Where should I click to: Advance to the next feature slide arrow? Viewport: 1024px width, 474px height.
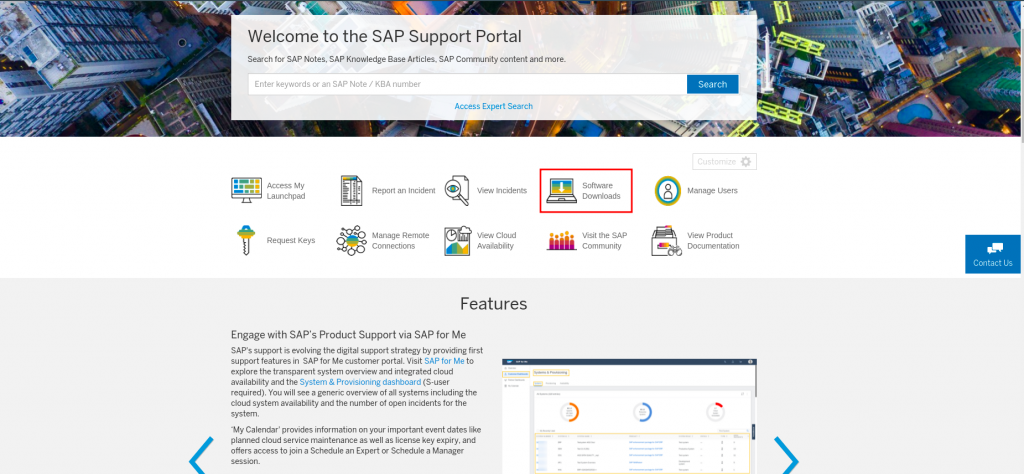[787, 455]
